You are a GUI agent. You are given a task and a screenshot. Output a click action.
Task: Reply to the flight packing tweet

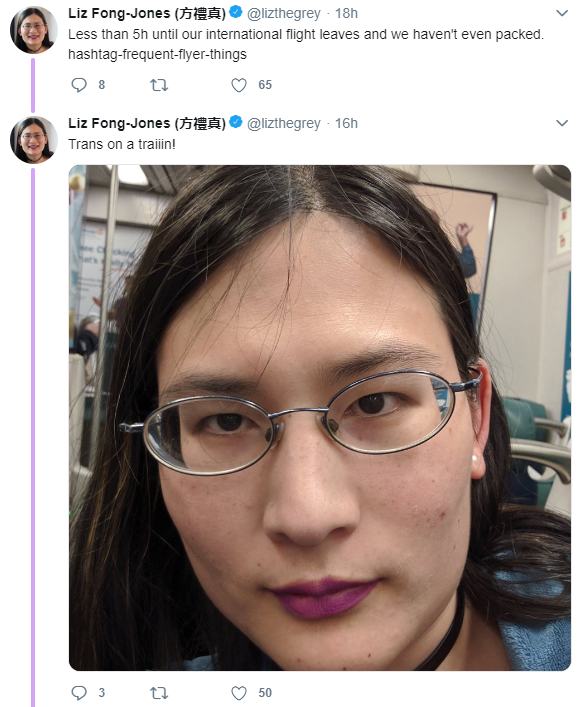79,85
